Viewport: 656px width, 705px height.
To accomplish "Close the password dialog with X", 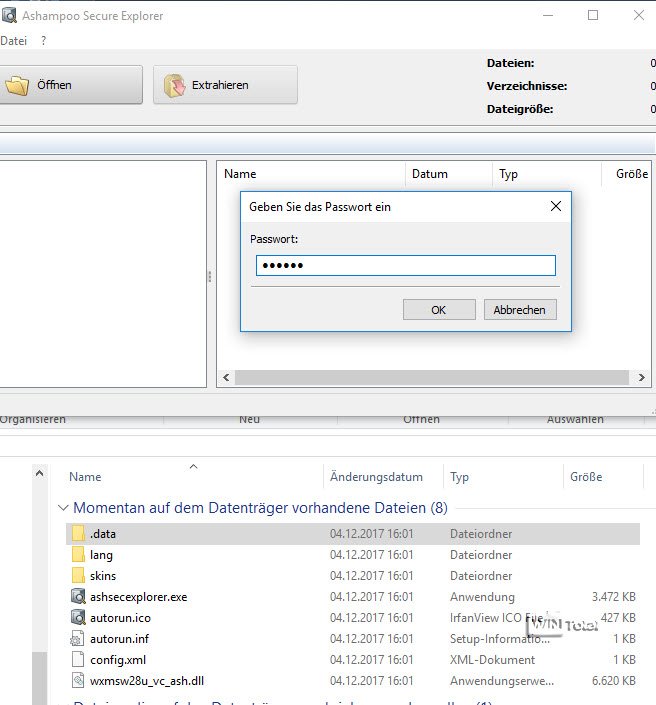I will [x=556, y=206].
